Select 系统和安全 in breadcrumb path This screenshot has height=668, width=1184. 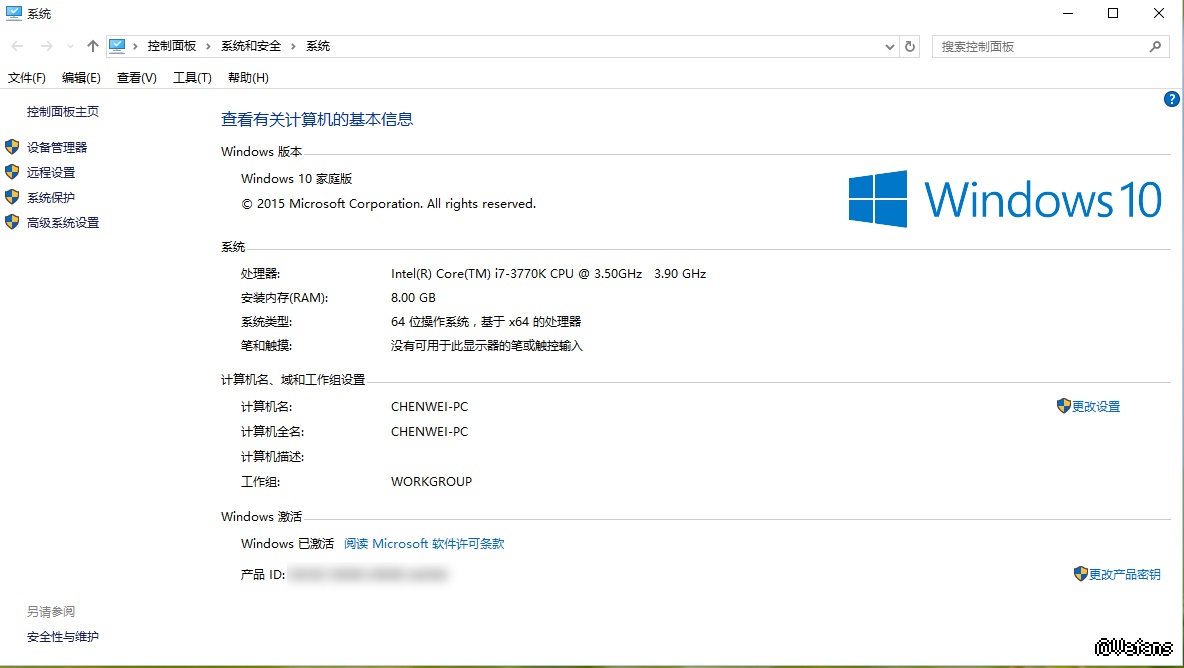tap(251, 46)
